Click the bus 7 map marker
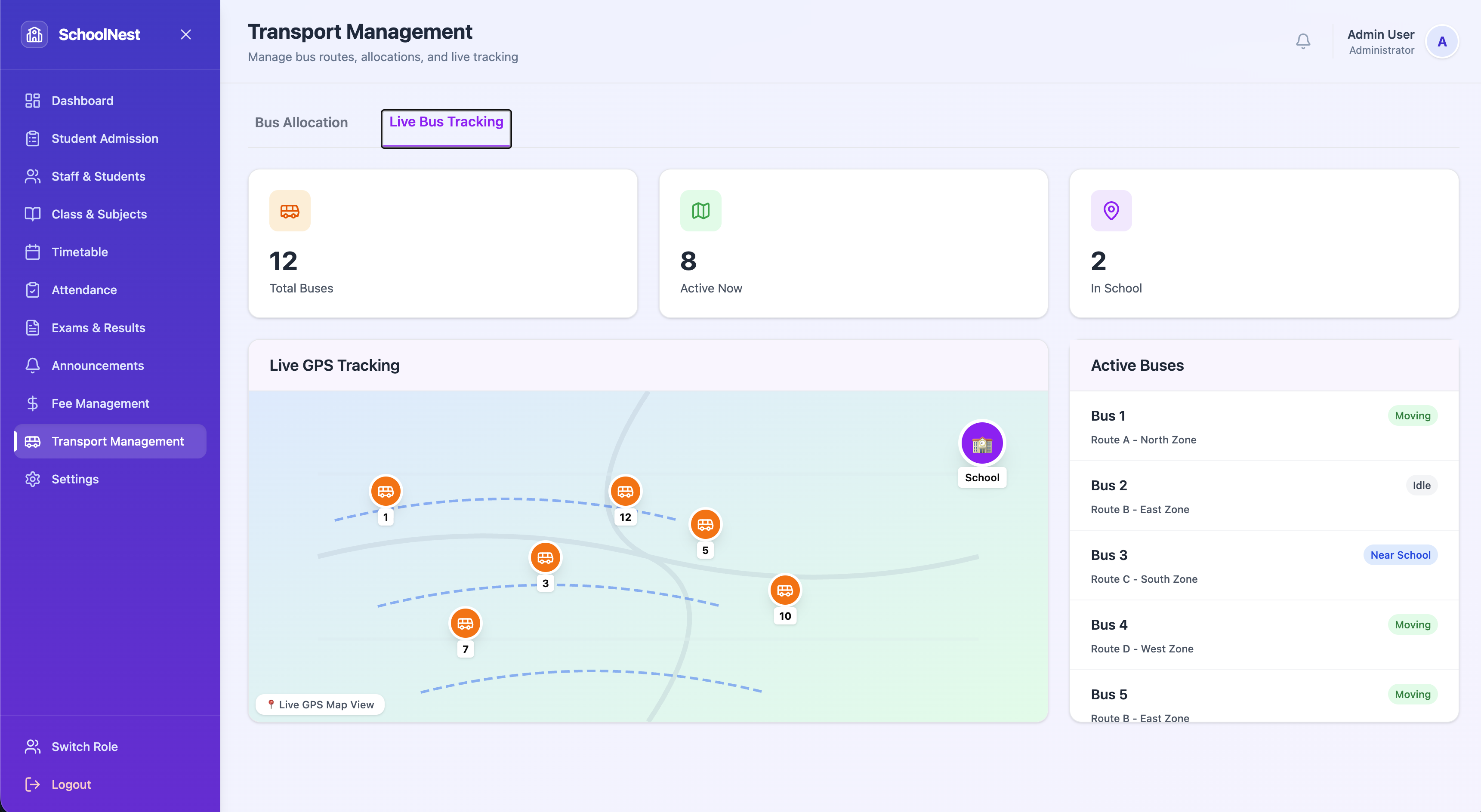 pyautogui.click(x=465, y=624)
